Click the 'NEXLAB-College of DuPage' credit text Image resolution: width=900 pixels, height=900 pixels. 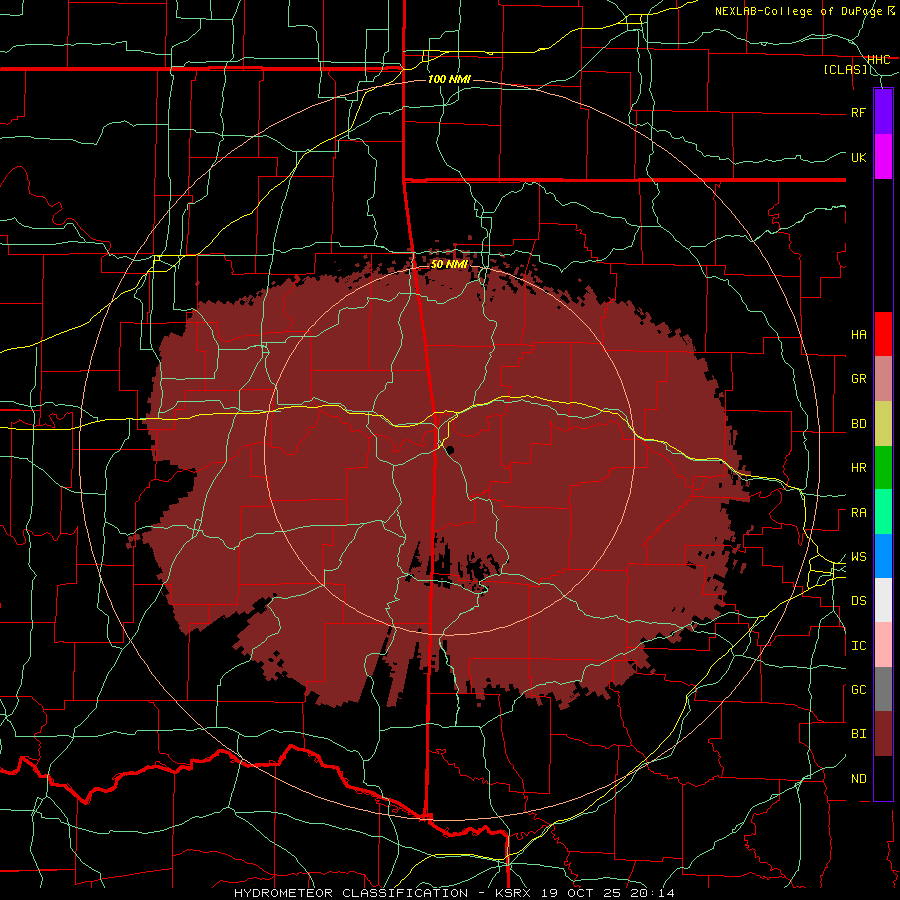click(x=799, y=11)
